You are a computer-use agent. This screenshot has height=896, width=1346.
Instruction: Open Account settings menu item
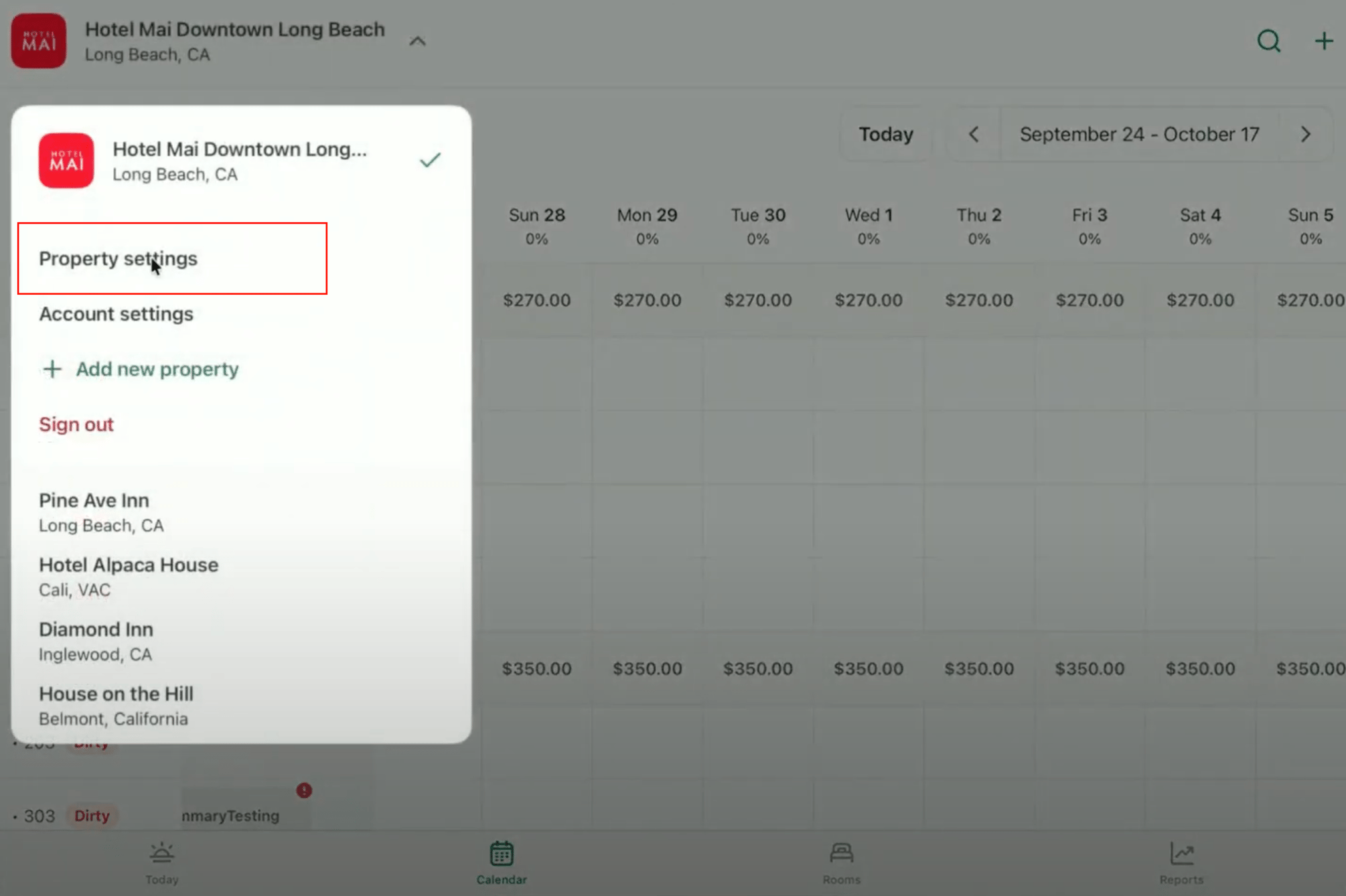[116, 314]
